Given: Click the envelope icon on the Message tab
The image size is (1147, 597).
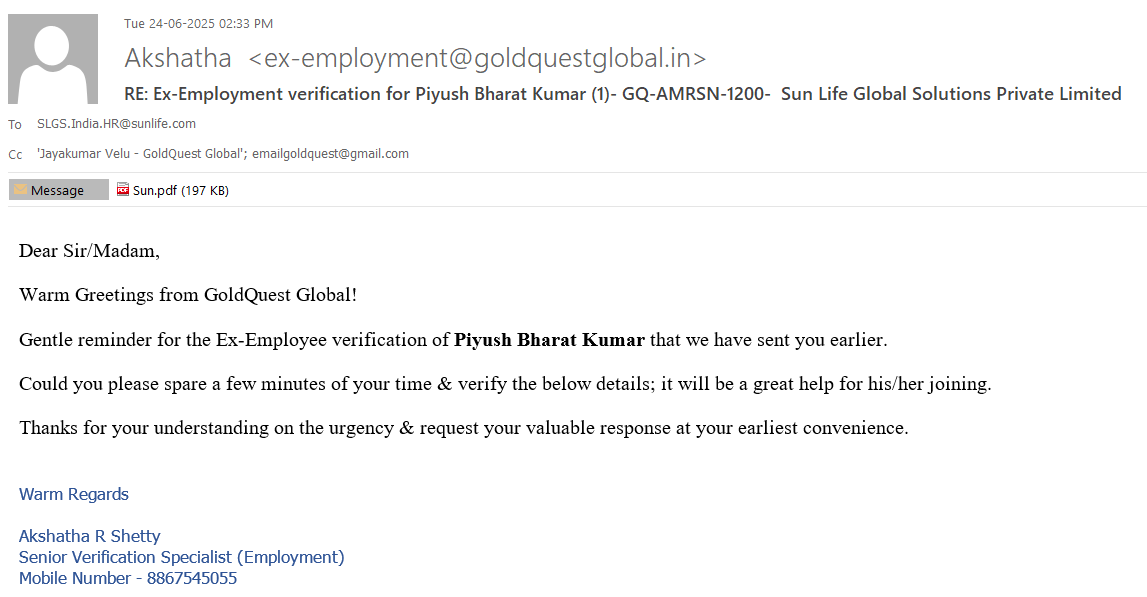Looking at the screenshot, I should [x=20, y=190].
